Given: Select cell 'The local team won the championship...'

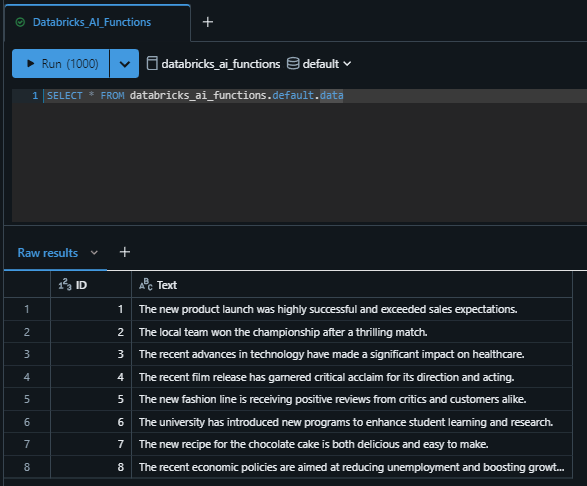Looking at the screenshot, I should (x=352, y=332).
